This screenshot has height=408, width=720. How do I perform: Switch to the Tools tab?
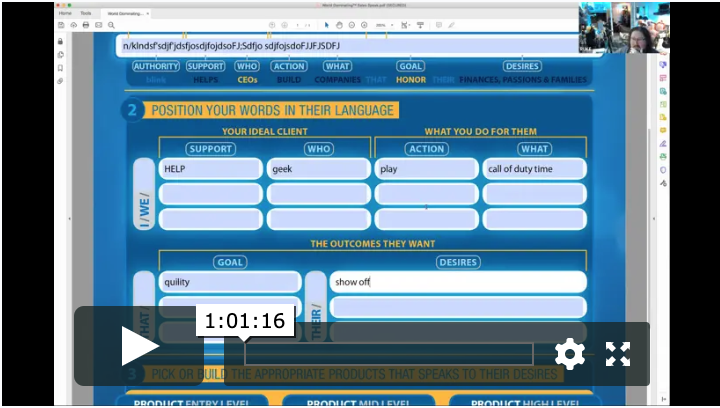point(86,13)
